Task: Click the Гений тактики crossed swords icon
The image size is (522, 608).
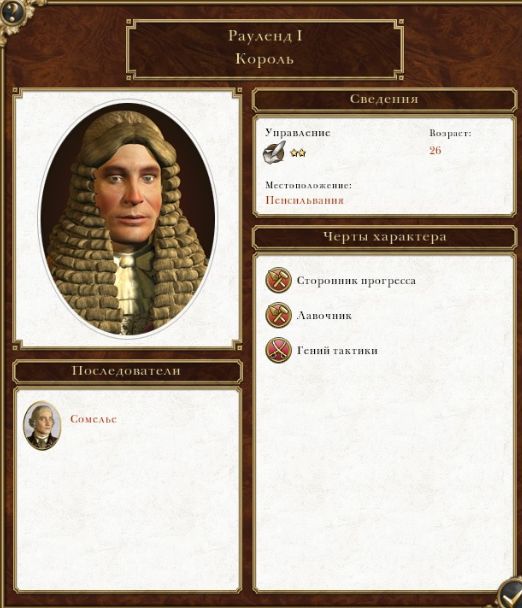Action: [278, 350]
